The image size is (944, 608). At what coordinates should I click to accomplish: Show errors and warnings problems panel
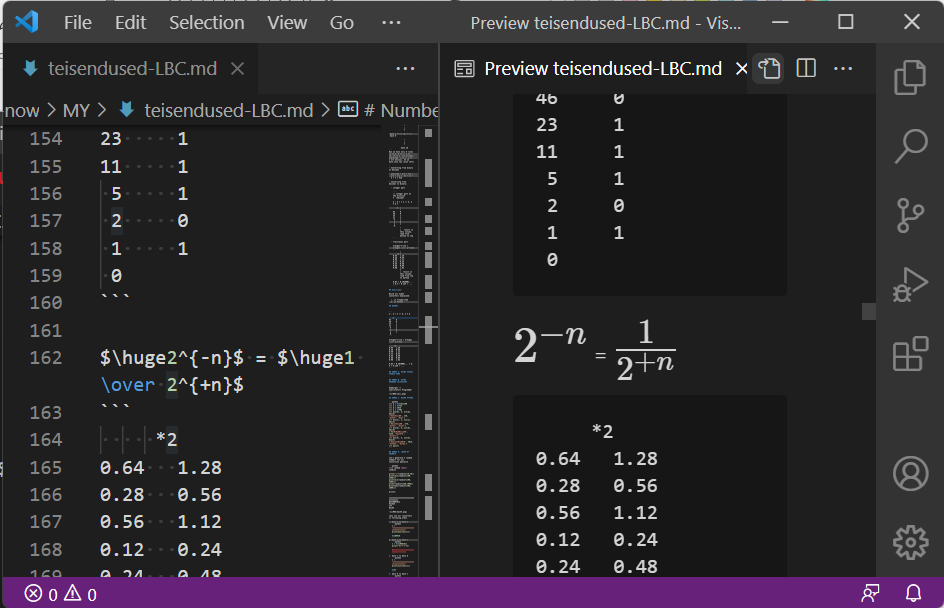60,594
